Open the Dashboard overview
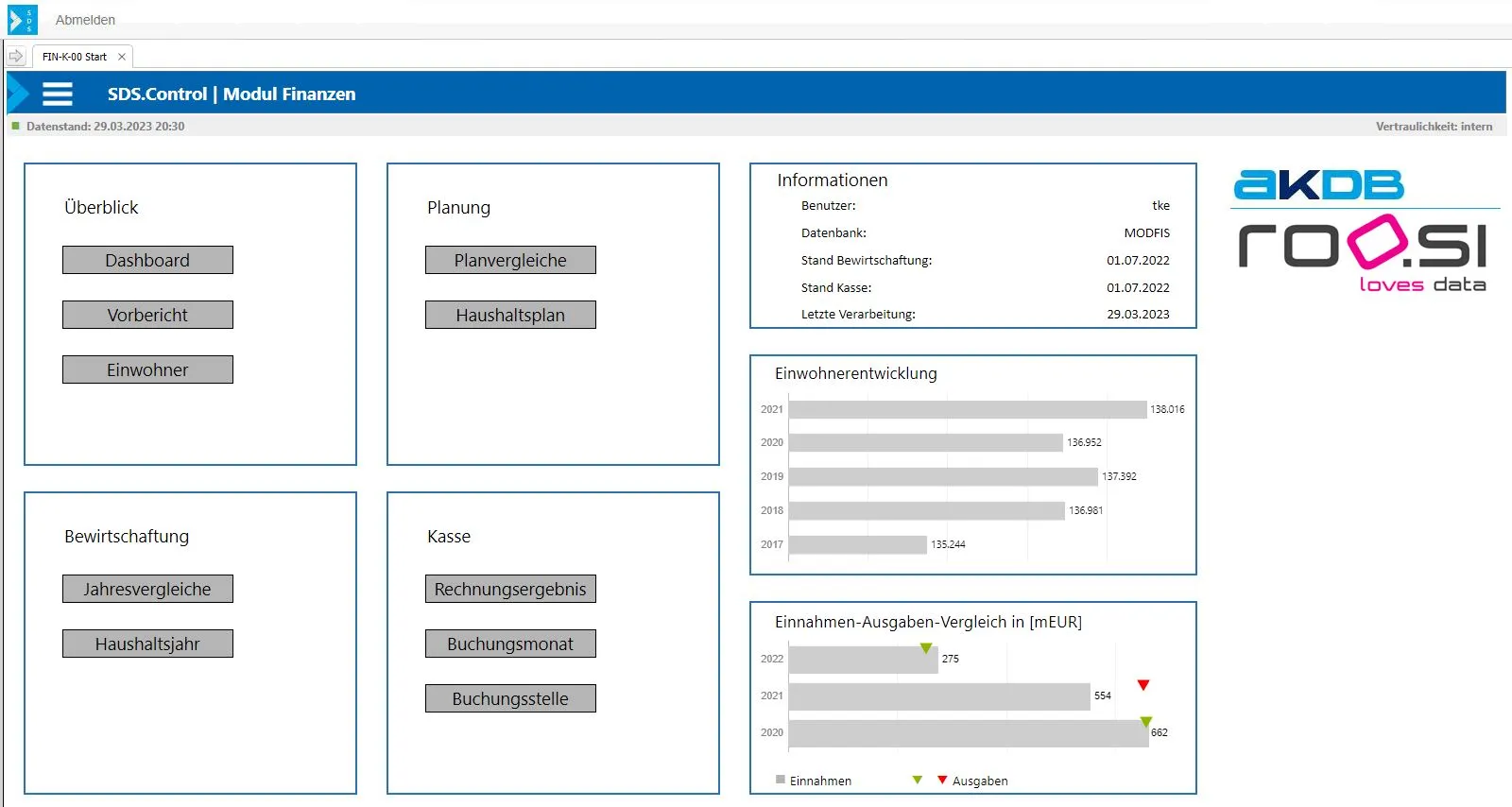 coord(147,260)
